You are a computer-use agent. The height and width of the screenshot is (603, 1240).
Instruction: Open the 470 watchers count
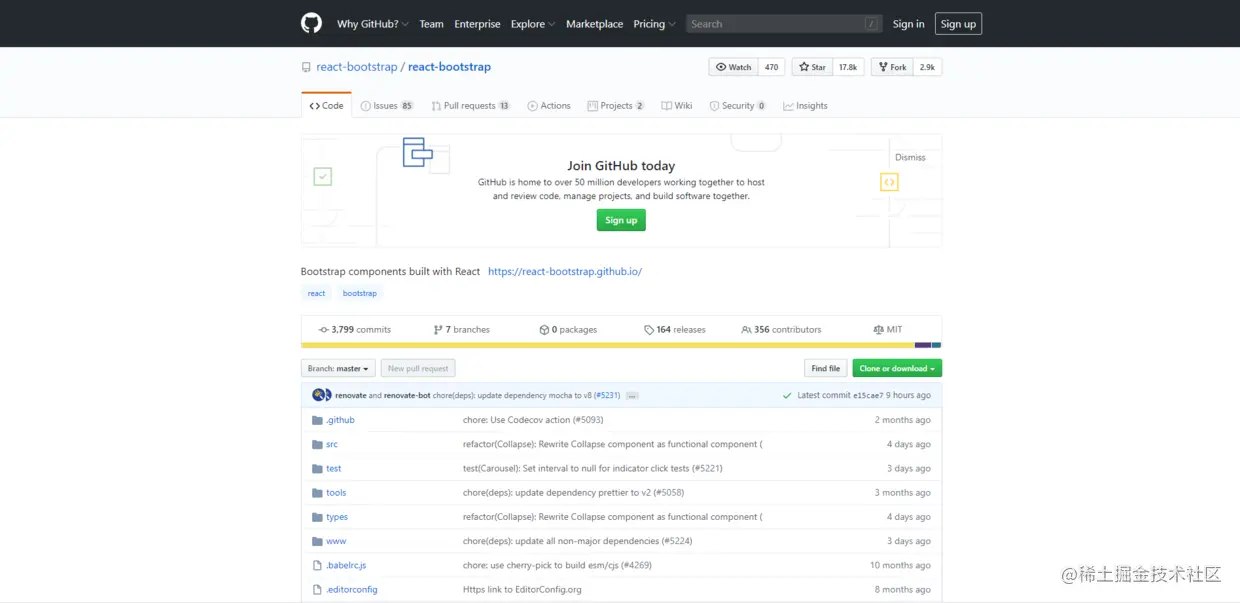pyautogui.click(x=771, y=67)
